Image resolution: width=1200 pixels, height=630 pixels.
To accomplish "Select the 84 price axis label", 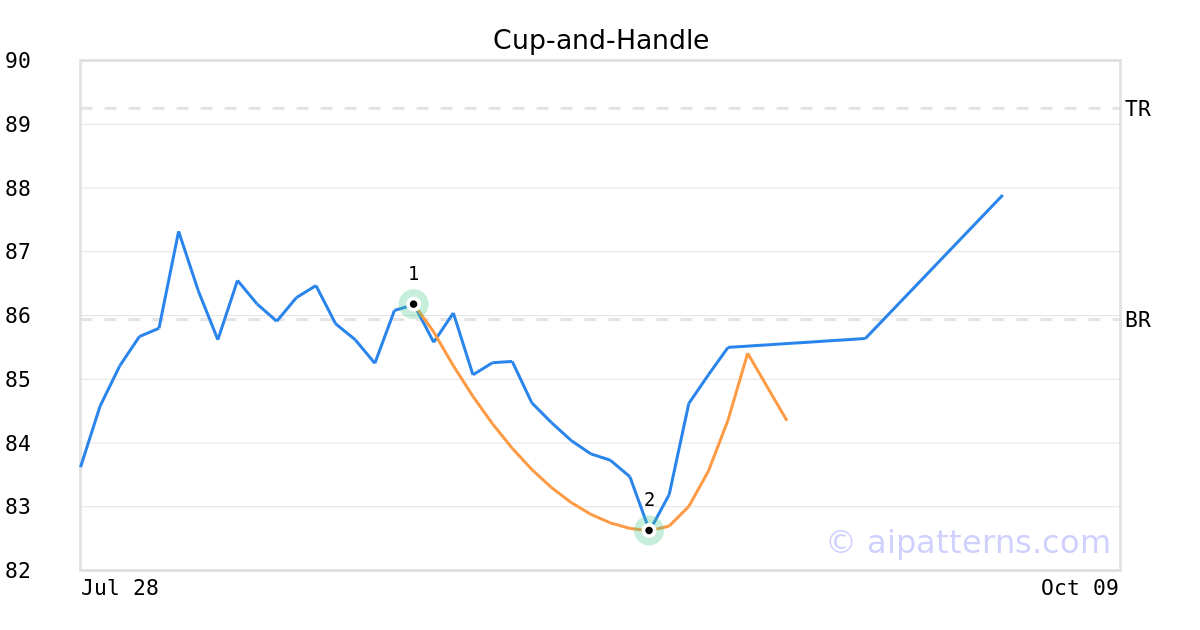I will pyautogui.click(x=18, y=443).
